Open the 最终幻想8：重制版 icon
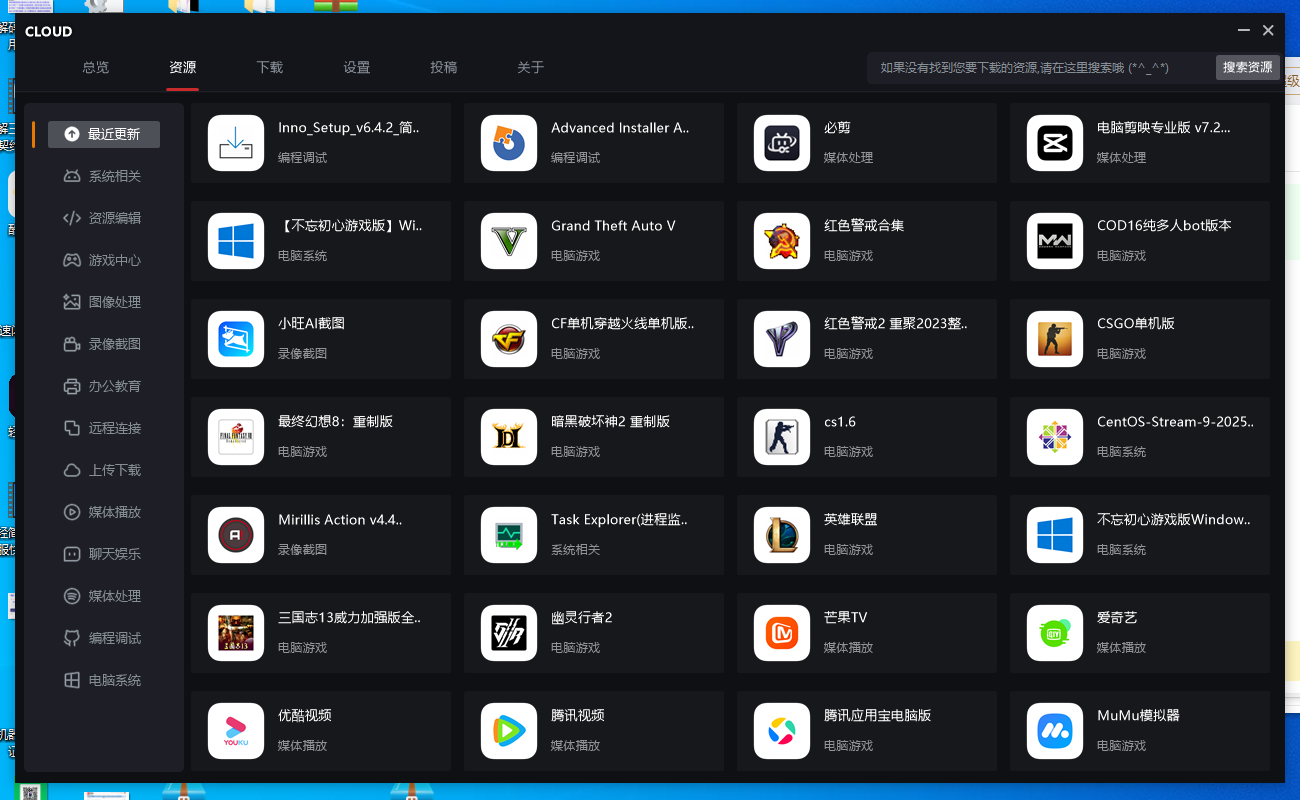1300x800 pixels. click(236, 437)
